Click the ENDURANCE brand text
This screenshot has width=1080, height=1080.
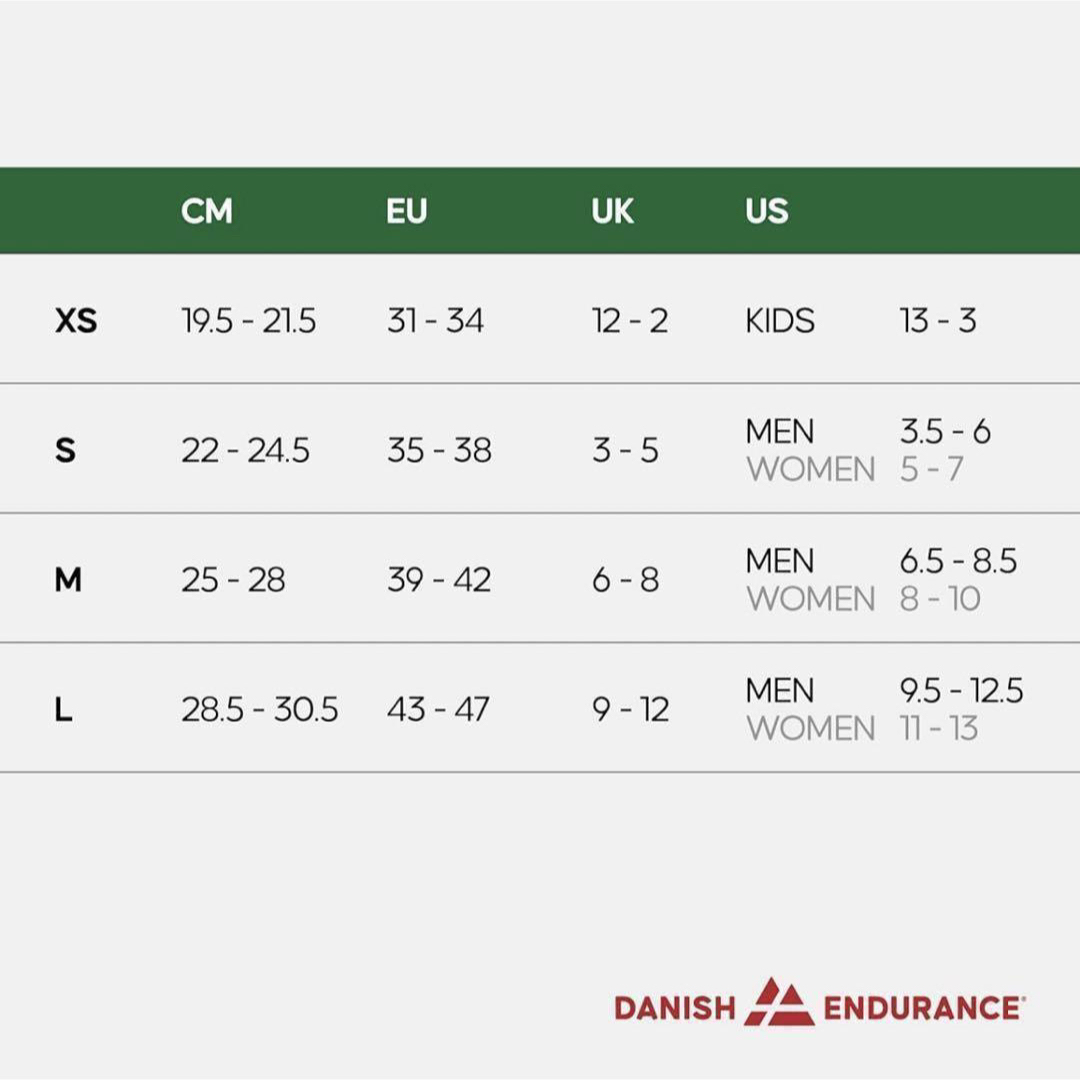[x=924, y=1008]
